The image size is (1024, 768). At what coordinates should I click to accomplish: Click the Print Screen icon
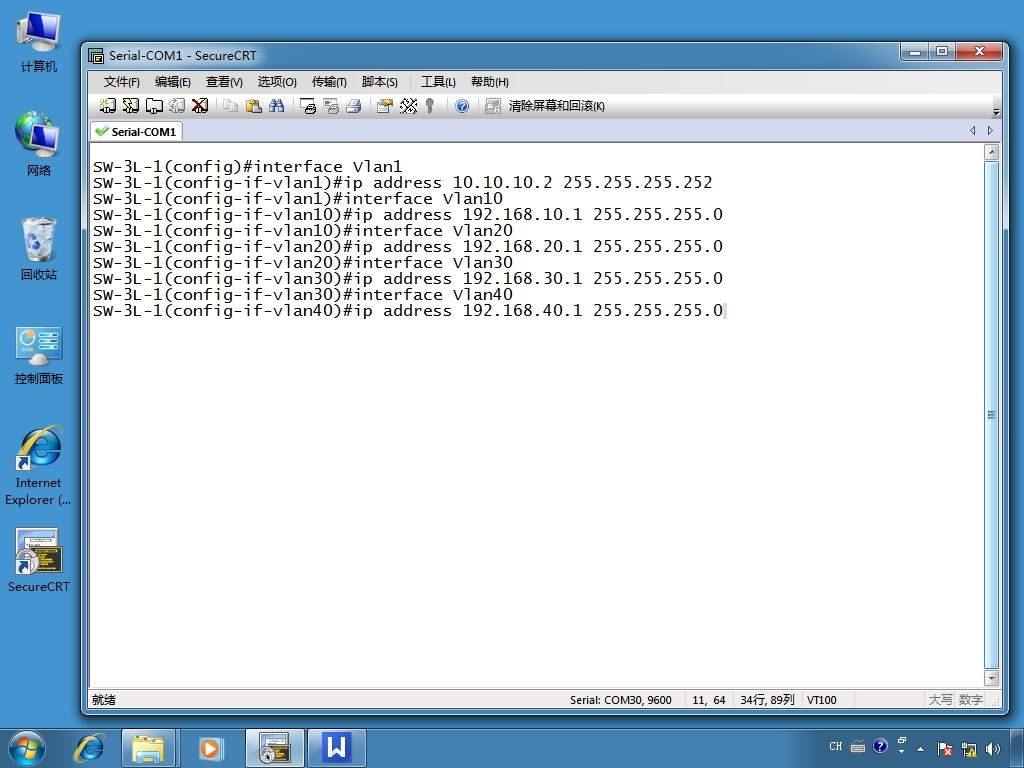coord(308,106)
